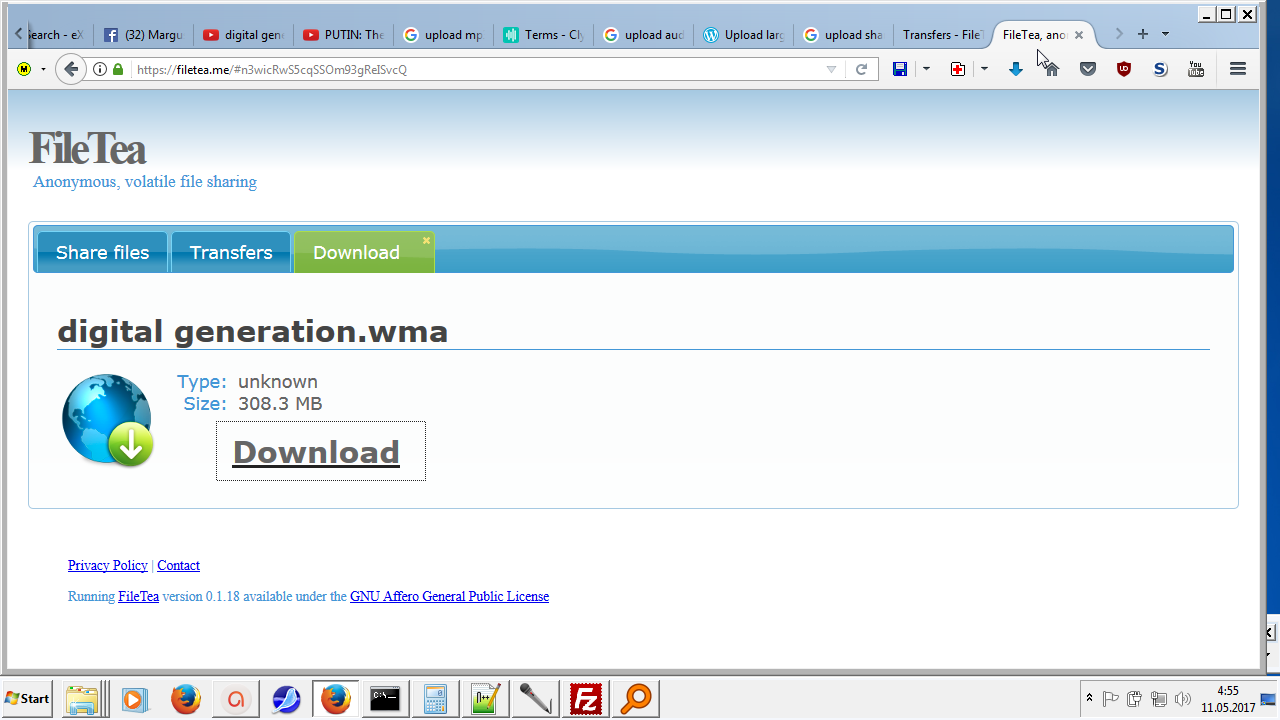Close the green Download page tab
This screenshot has width=1280, height=720.
click(426, 240)
